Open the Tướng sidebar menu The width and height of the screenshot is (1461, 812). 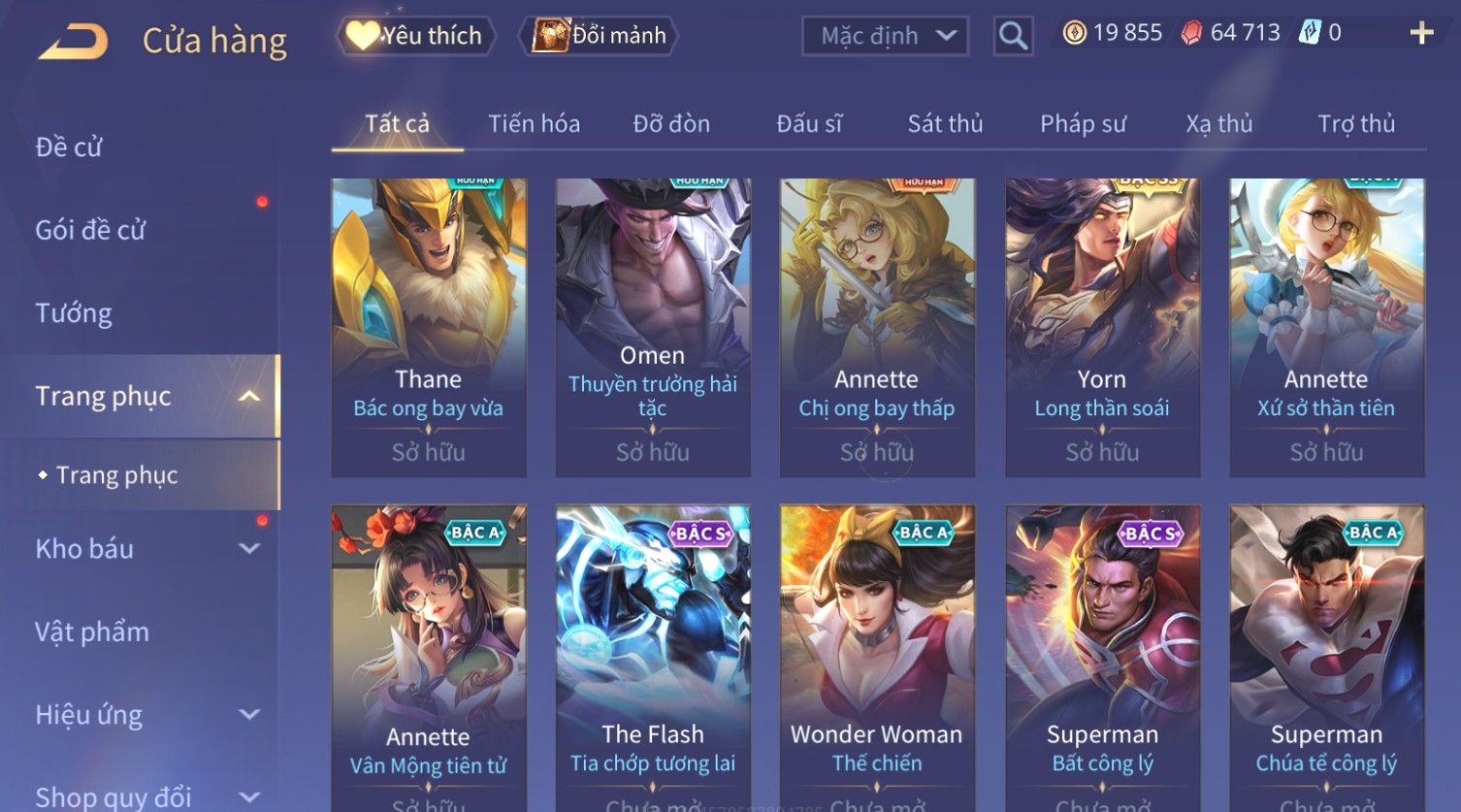click(74, 313)
